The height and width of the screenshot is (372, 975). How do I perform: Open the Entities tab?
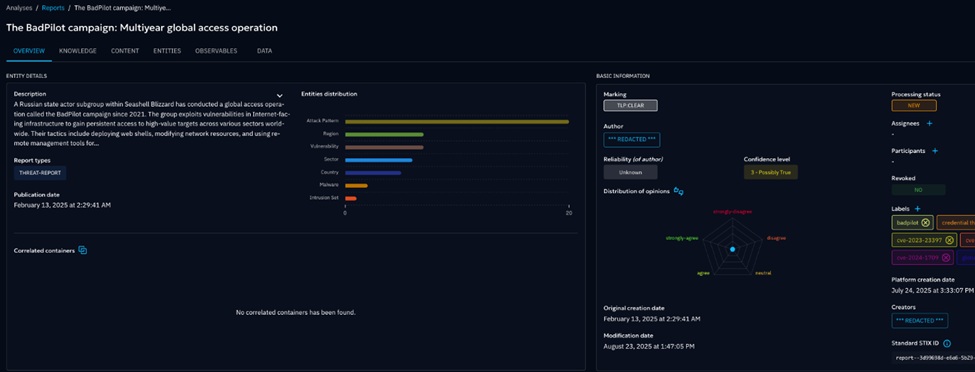(167, 51)
